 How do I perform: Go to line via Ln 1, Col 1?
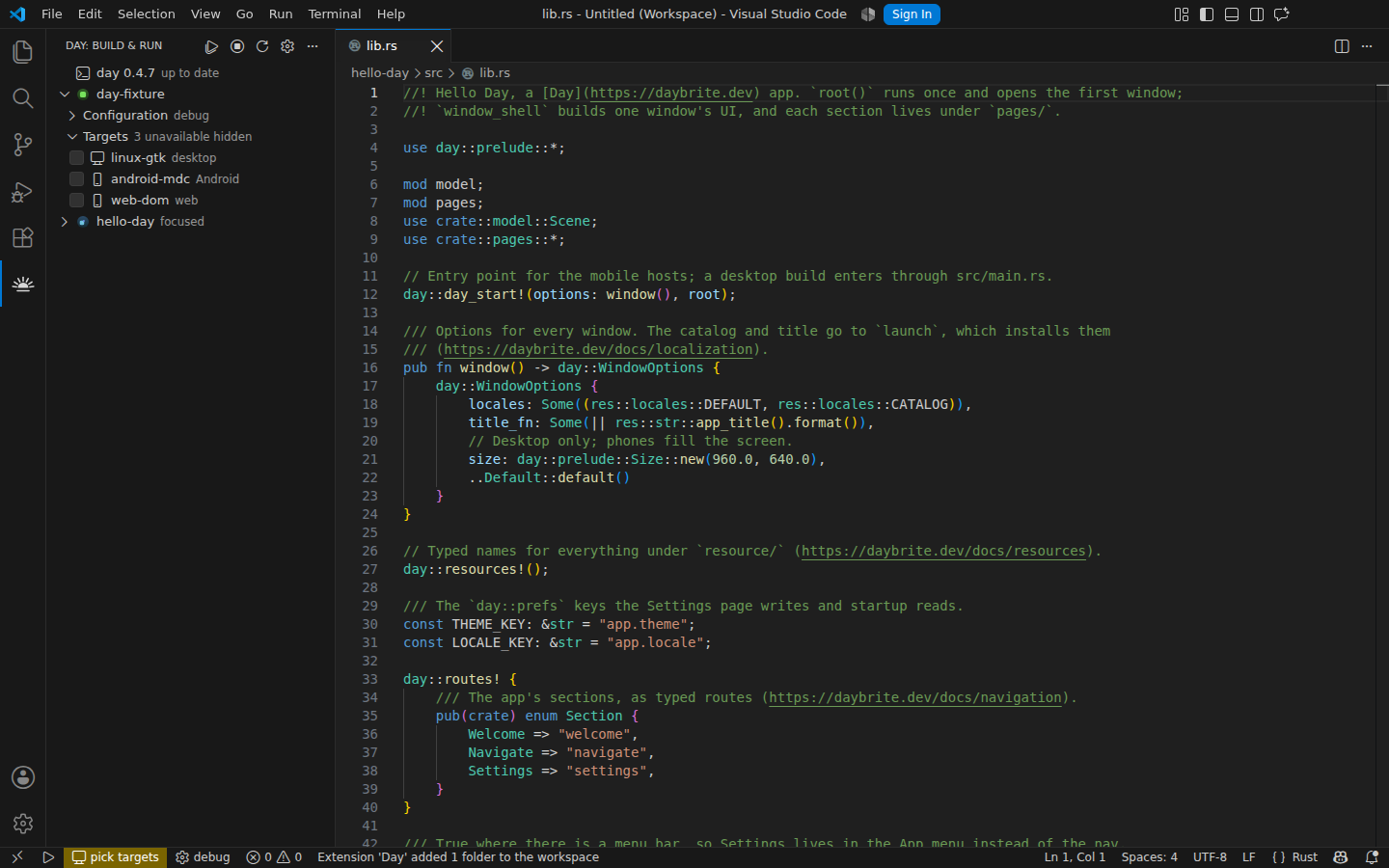[1075, 857]
